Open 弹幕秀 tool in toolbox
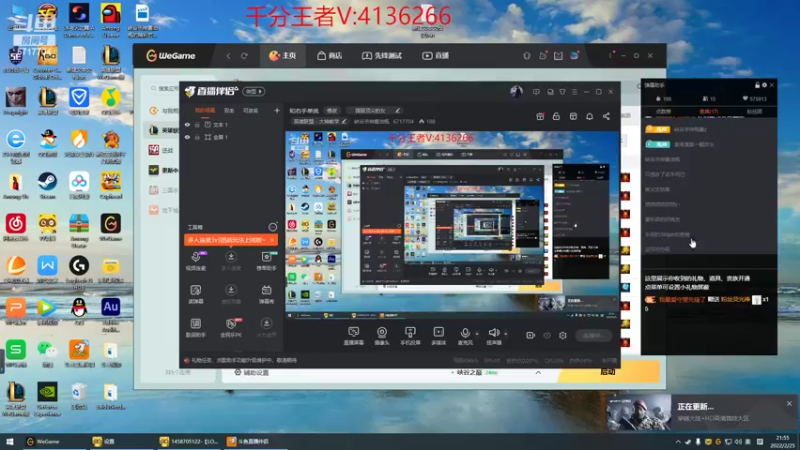Image resolution: width=800 pixels, height=450 pixels. tap(266, 294)
